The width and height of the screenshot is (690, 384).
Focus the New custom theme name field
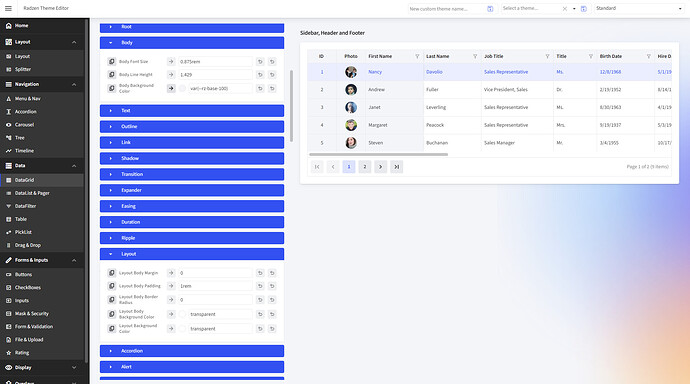(447, 9)
